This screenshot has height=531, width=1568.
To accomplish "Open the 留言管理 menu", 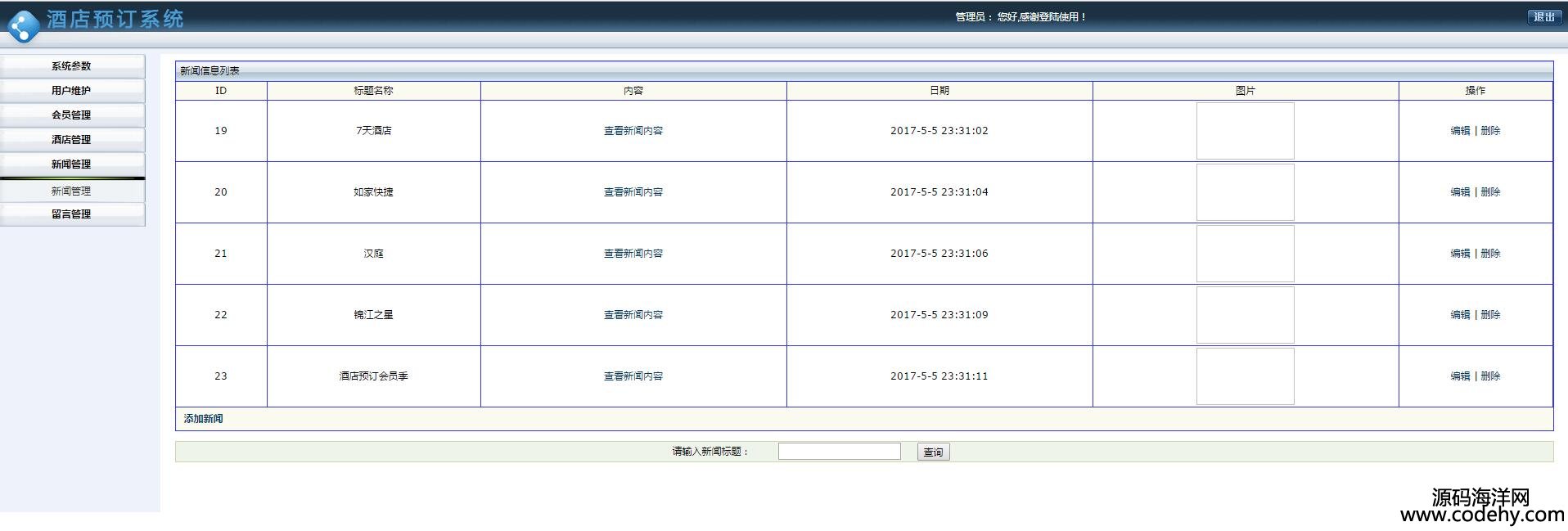I will coord(72,214).
